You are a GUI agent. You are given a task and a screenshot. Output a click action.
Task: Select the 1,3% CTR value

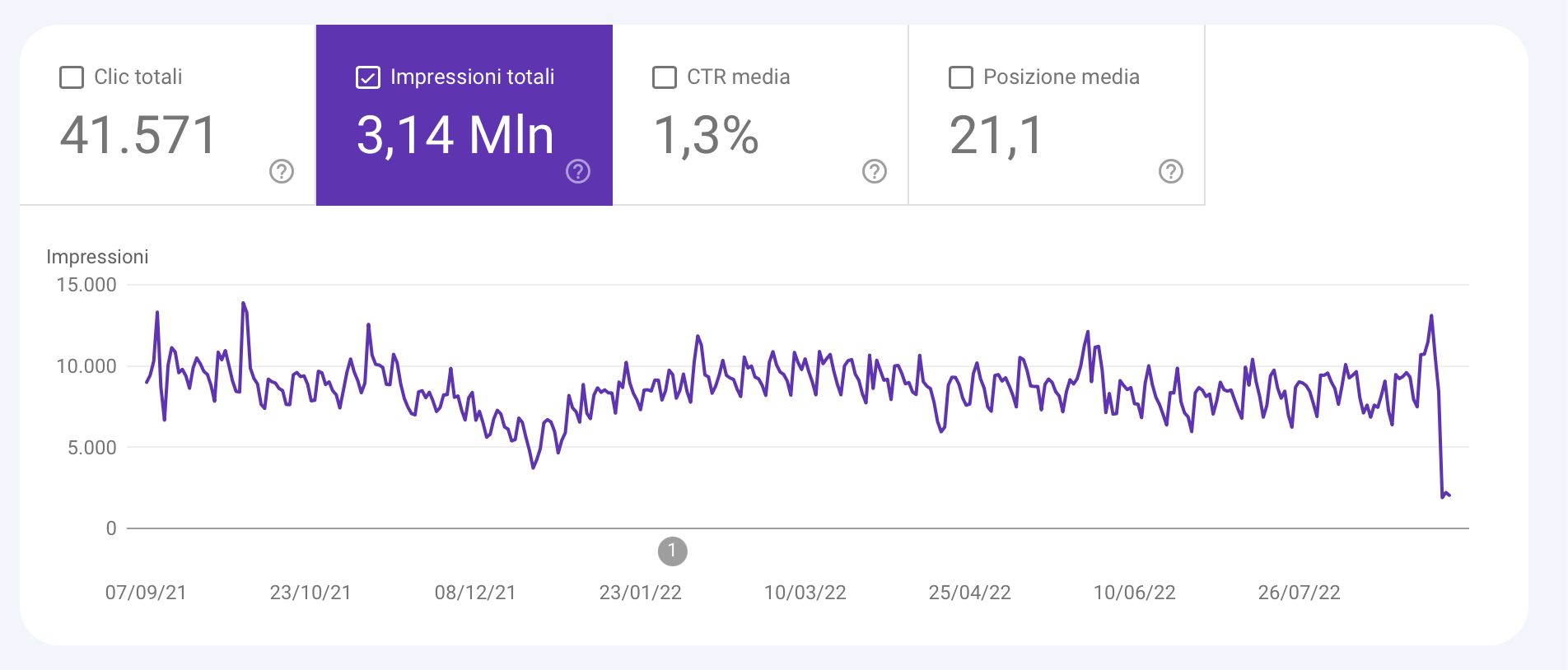pyautogui.click(x=706, y=135)
